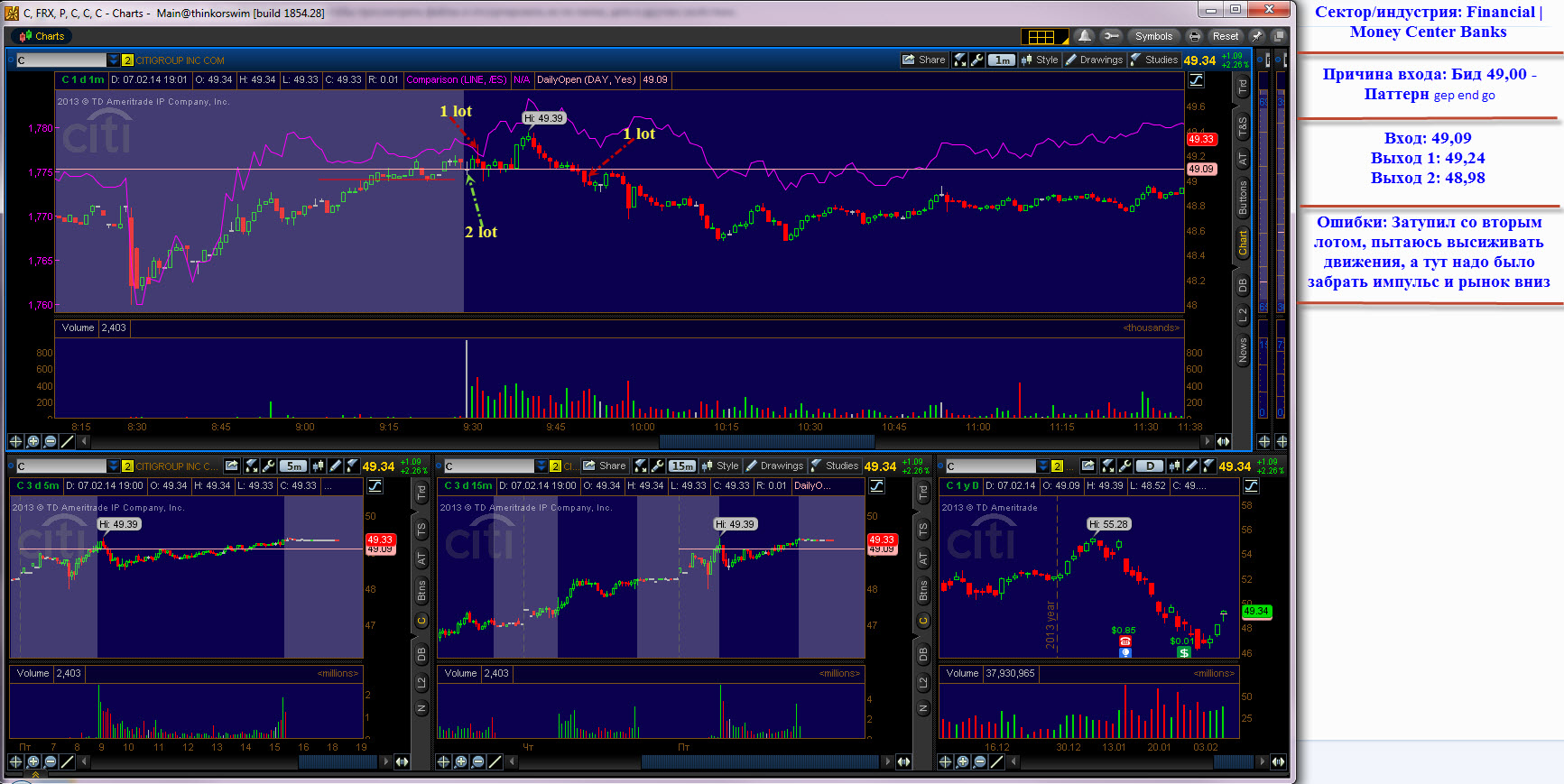This screenshot has width=1564, height=784.
Task: Toggle log scale icon on 15m chart
Action: coord(876,486)
